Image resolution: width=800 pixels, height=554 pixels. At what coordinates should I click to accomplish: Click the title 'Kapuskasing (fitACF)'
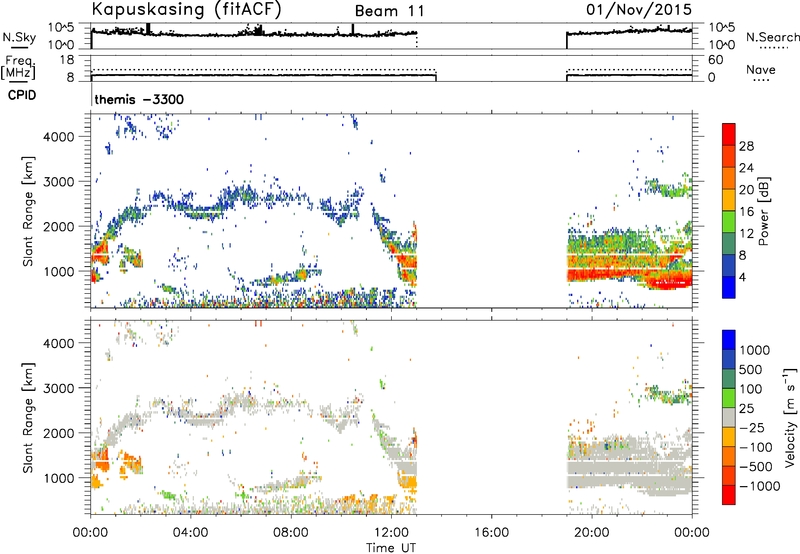(x=186, y=9)
